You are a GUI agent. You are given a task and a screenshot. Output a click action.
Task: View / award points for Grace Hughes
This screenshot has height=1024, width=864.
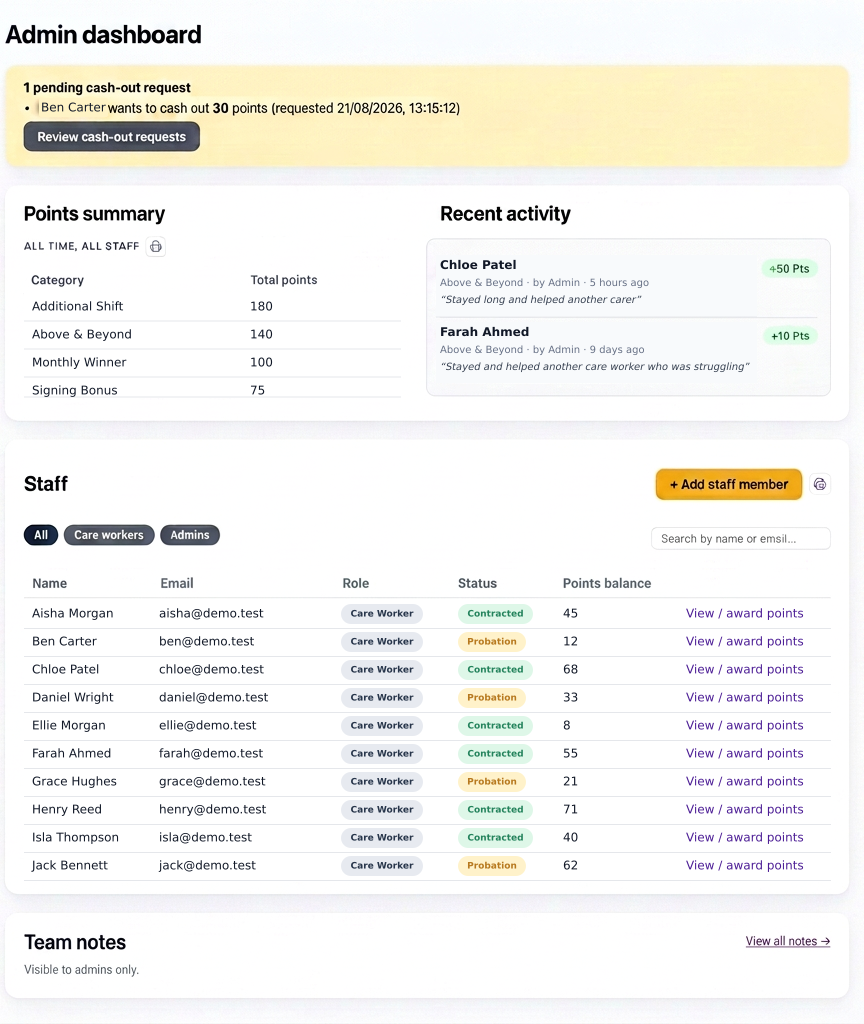tap(744, 782)
